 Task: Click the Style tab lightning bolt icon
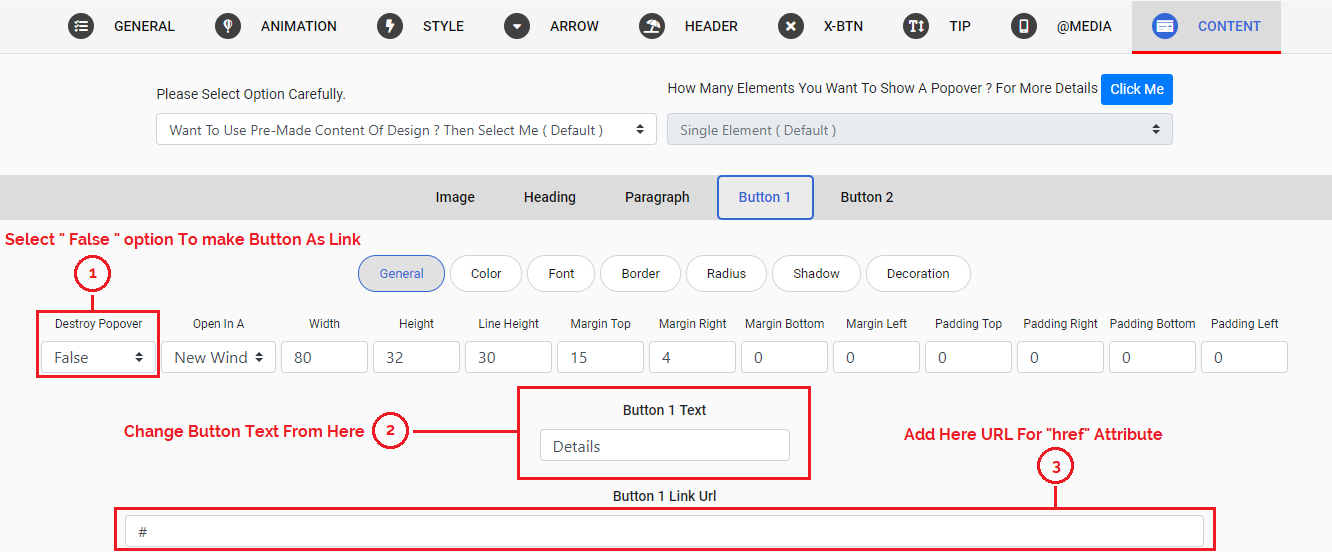[390, 26]
